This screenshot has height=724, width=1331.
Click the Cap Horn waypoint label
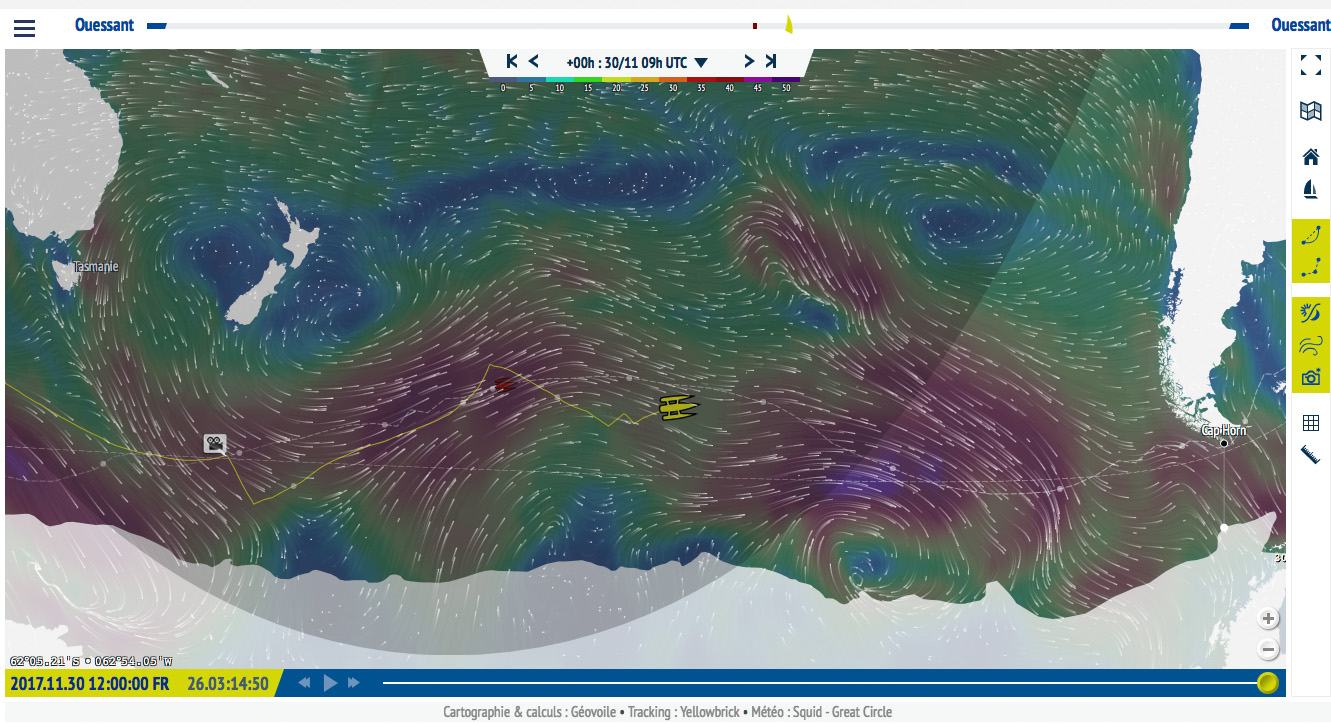point(1224,431)
